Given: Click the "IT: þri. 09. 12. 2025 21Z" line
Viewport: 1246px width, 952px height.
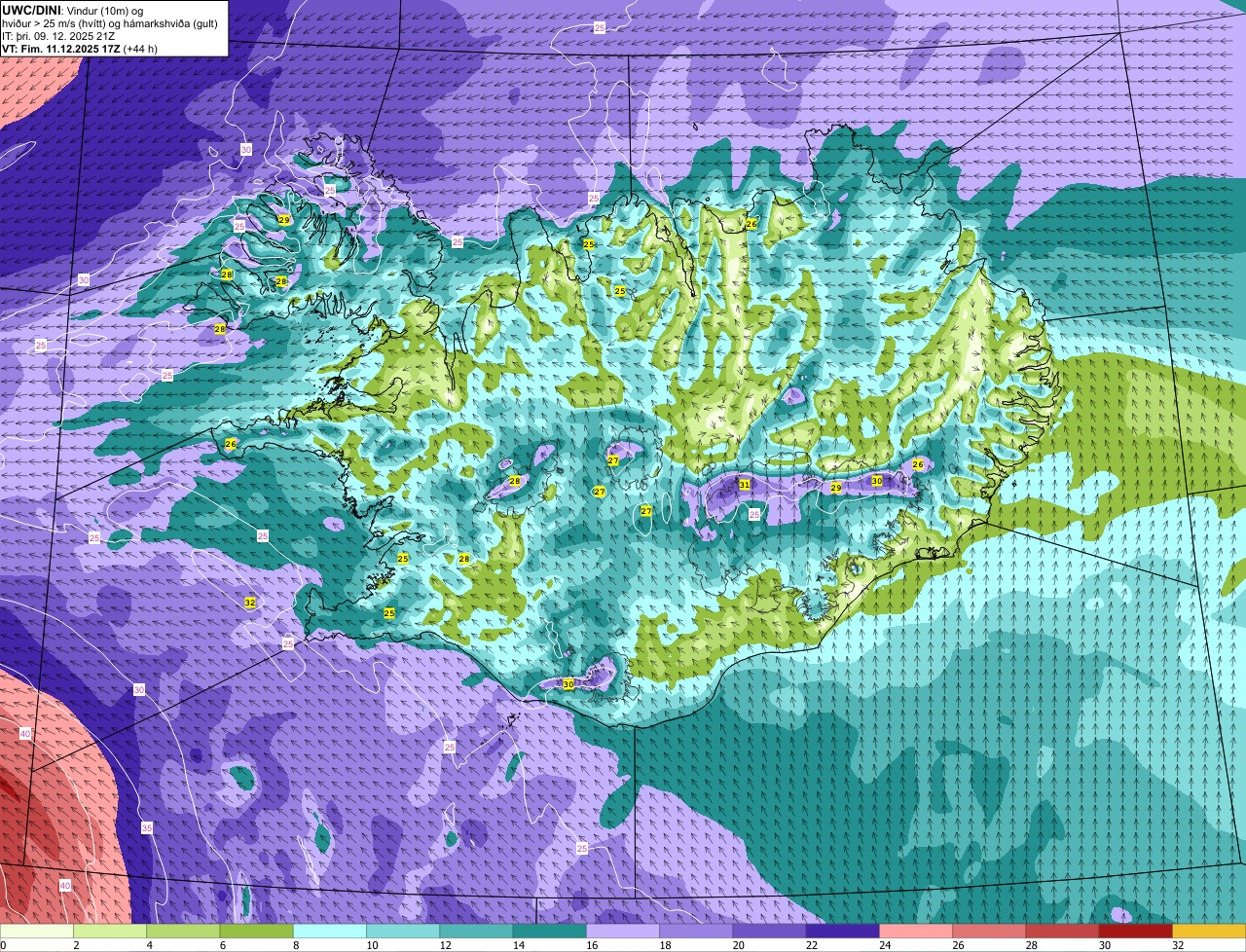Looking at the screenshot, I should pyautogui.click(x=60, y=35).
